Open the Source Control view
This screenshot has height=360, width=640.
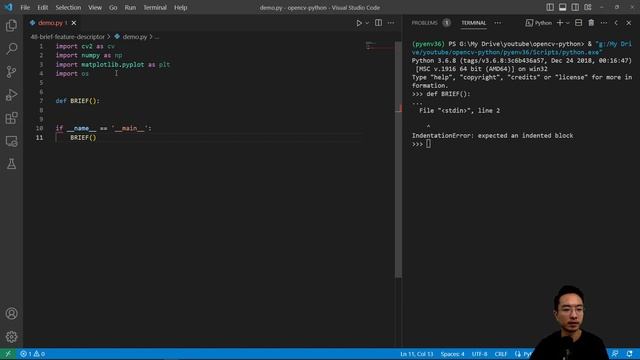tap(11, 72)
